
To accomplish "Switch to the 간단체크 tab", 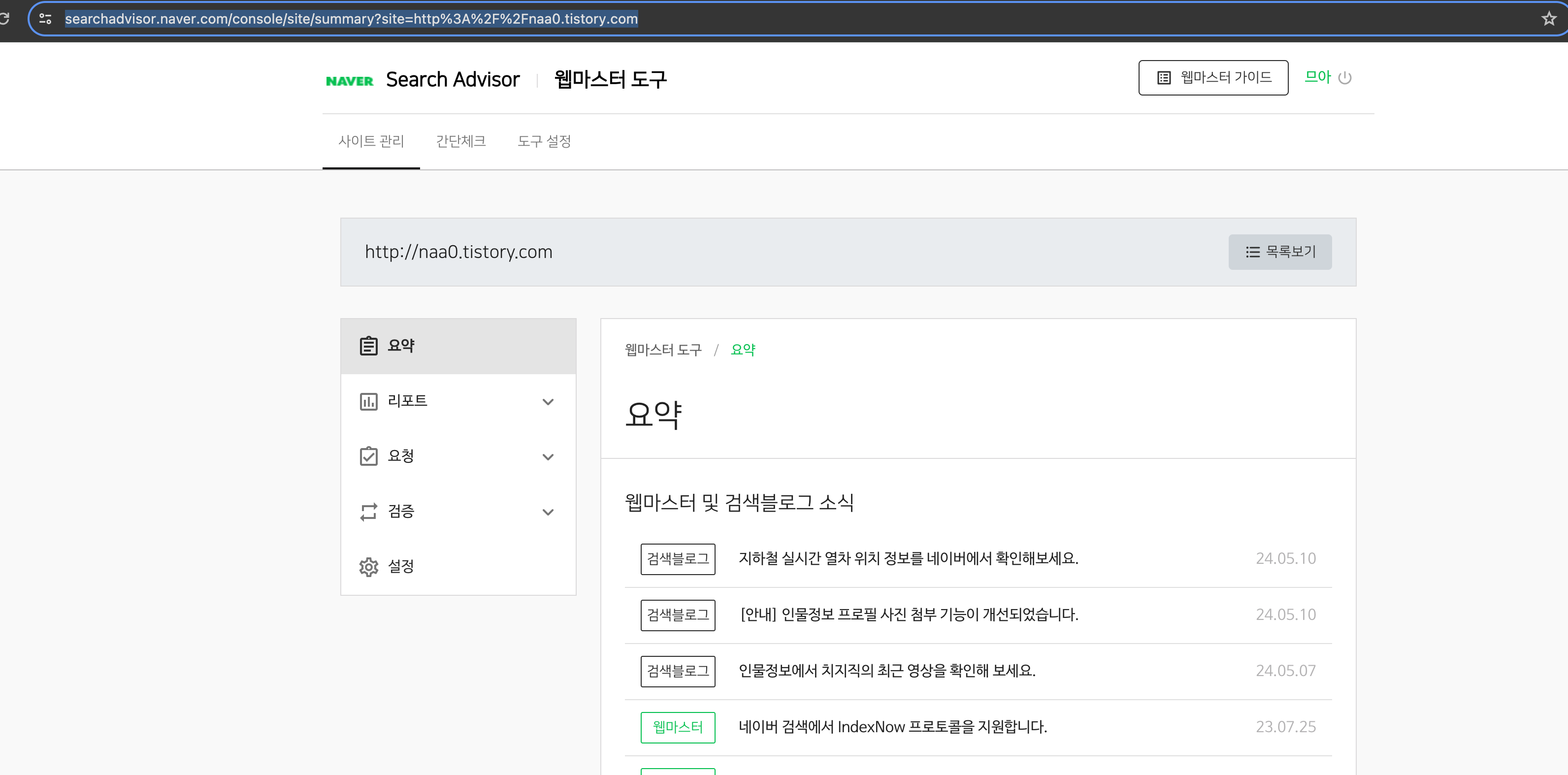I will click(461, 141).
